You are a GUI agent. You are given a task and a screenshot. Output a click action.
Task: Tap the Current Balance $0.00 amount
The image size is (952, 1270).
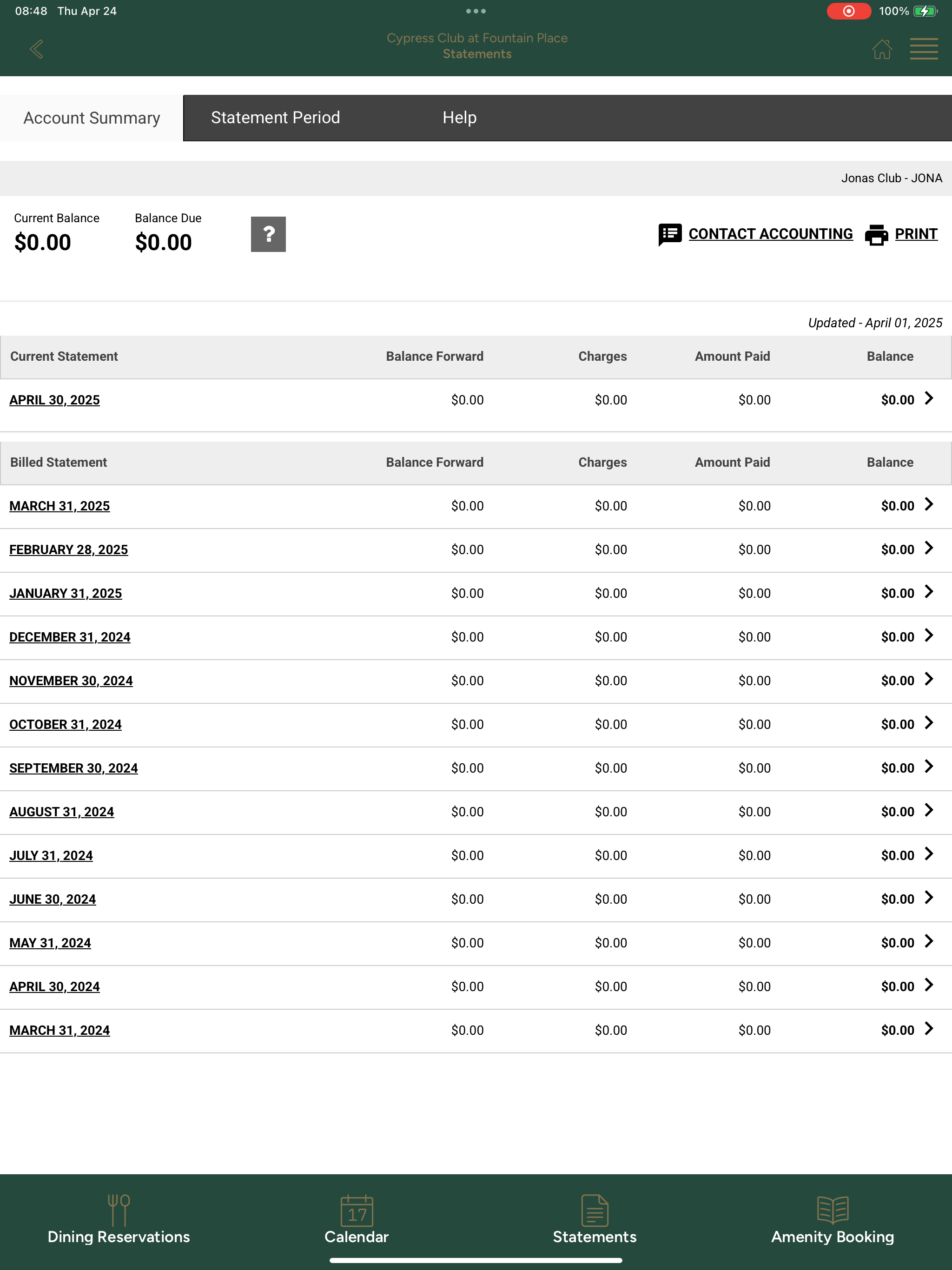tap(42, 242)
